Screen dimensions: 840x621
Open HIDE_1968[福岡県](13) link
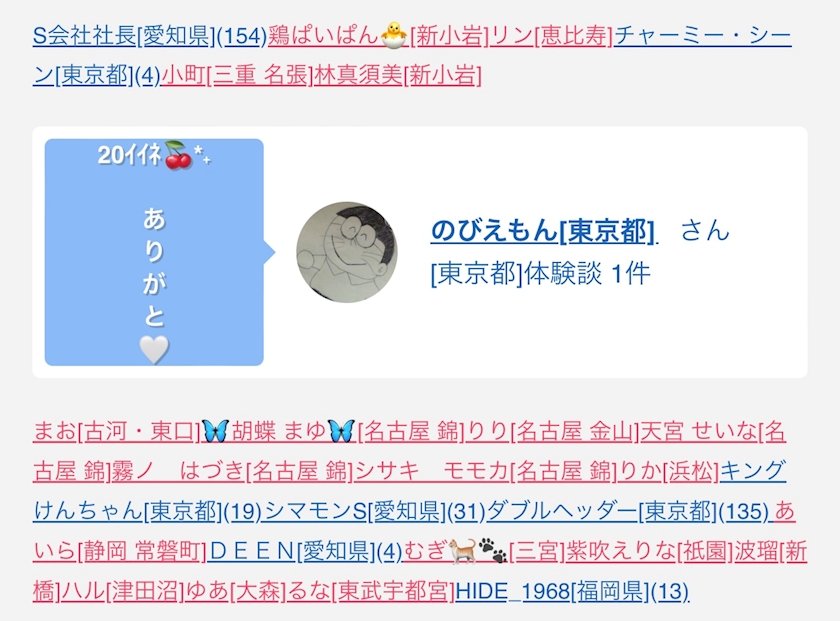click(572, 592)
